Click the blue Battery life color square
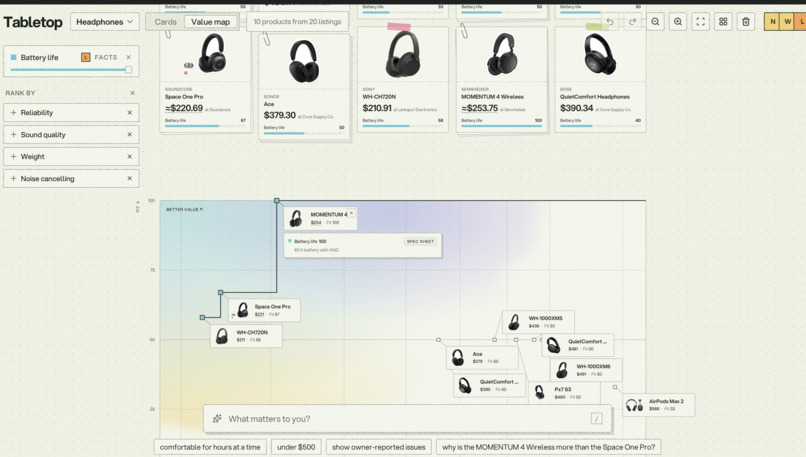Screen dimensions: 806x457 [14, 57]
